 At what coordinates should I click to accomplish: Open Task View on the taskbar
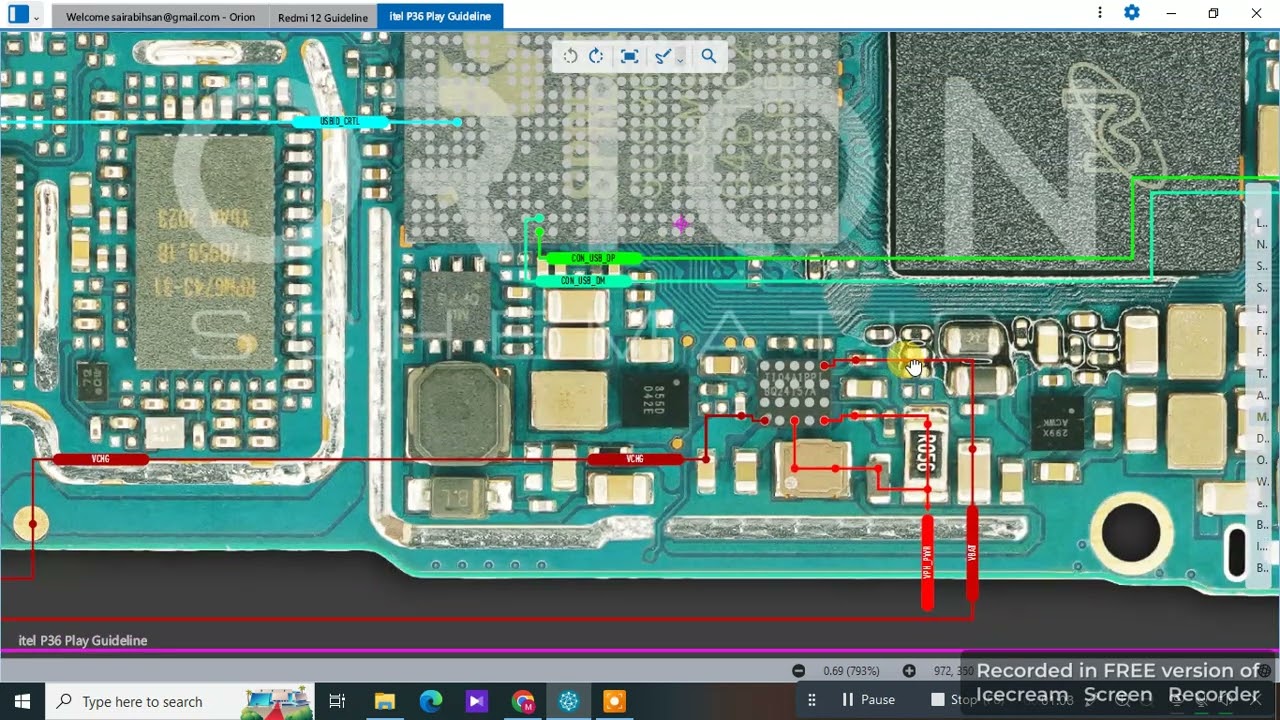click(337, 701)
